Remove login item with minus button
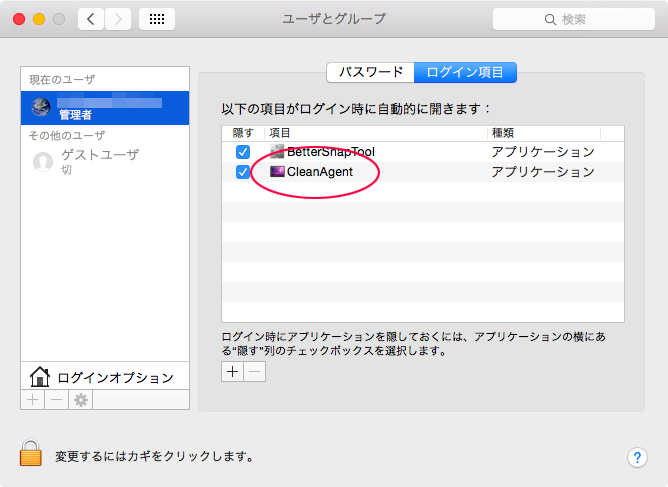The height and width of the screenshot is (487, 668). (255, 372)
